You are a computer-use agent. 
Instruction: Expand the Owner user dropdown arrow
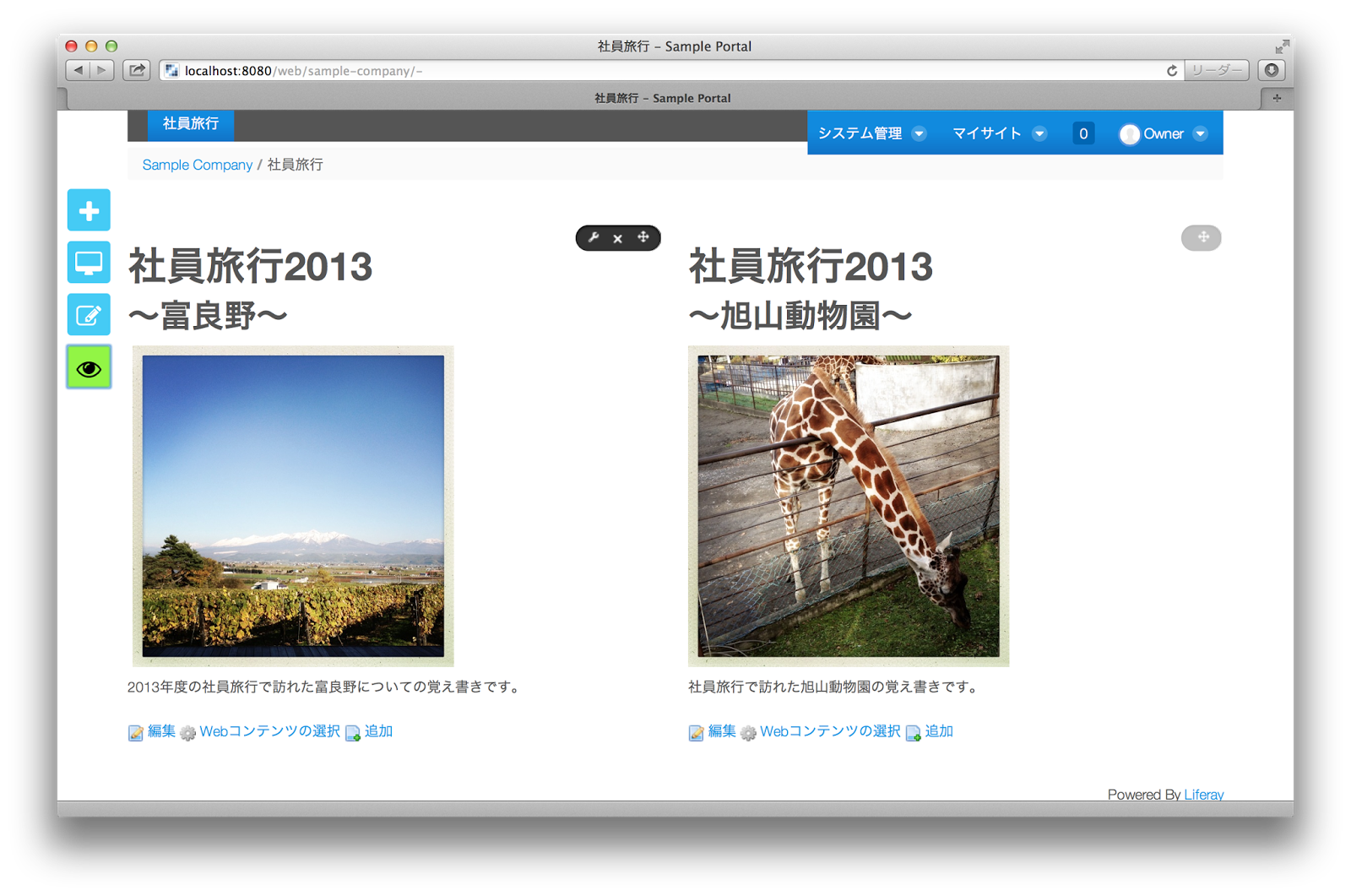[x=1200, y=134]
